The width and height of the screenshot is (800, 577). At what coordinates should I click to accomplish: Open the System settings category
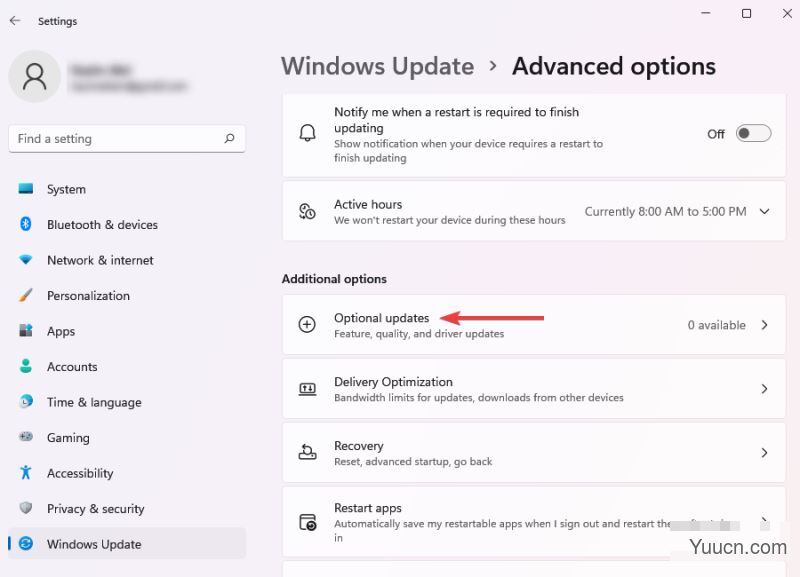point(127,189)
